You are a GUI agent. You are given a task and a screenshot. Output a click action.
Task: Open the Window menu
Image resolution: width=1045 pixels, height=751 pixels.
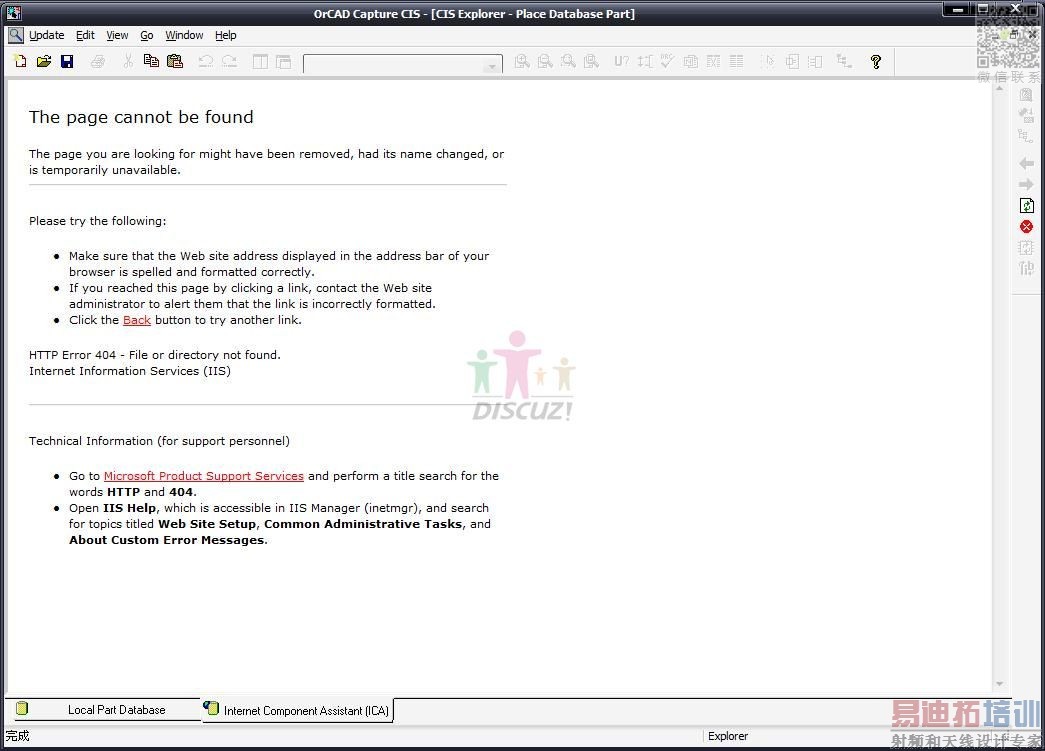pos(184,35)
